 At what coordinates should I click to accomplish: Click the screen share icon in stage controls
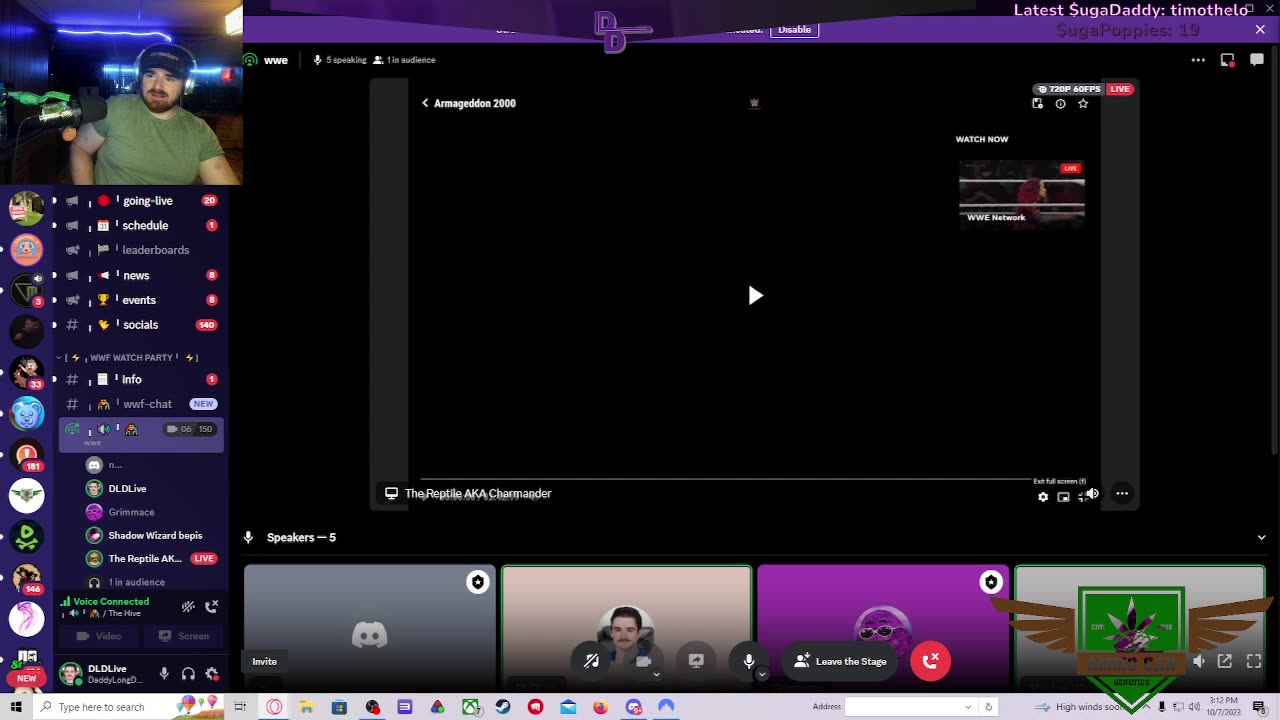click(x=696, y=661)
